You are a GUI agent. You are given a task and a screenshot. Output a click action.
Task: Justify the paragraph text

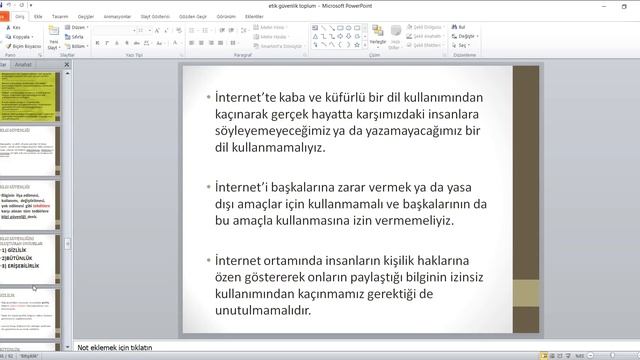click(x=221, y=43)
